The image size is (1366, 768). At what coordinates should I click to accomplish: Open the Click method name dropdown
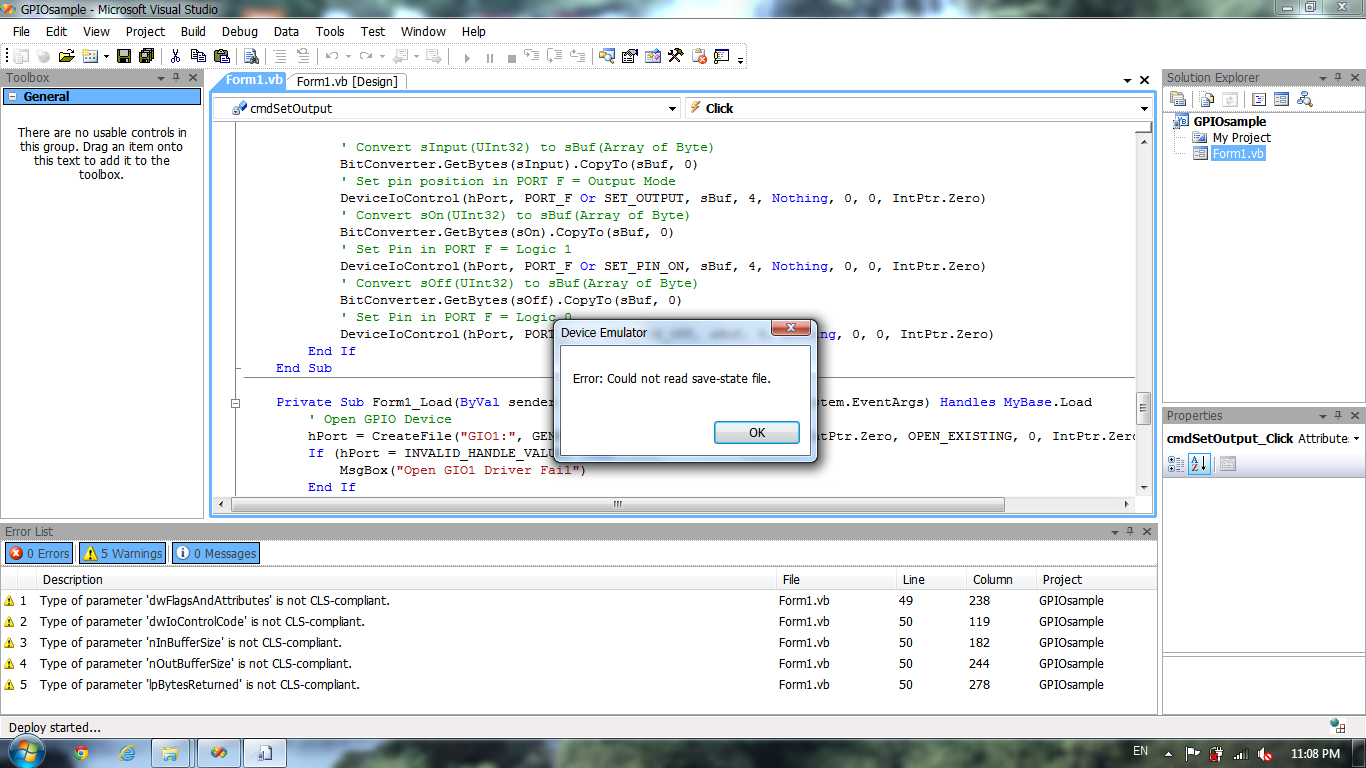tap(1144, 108)
